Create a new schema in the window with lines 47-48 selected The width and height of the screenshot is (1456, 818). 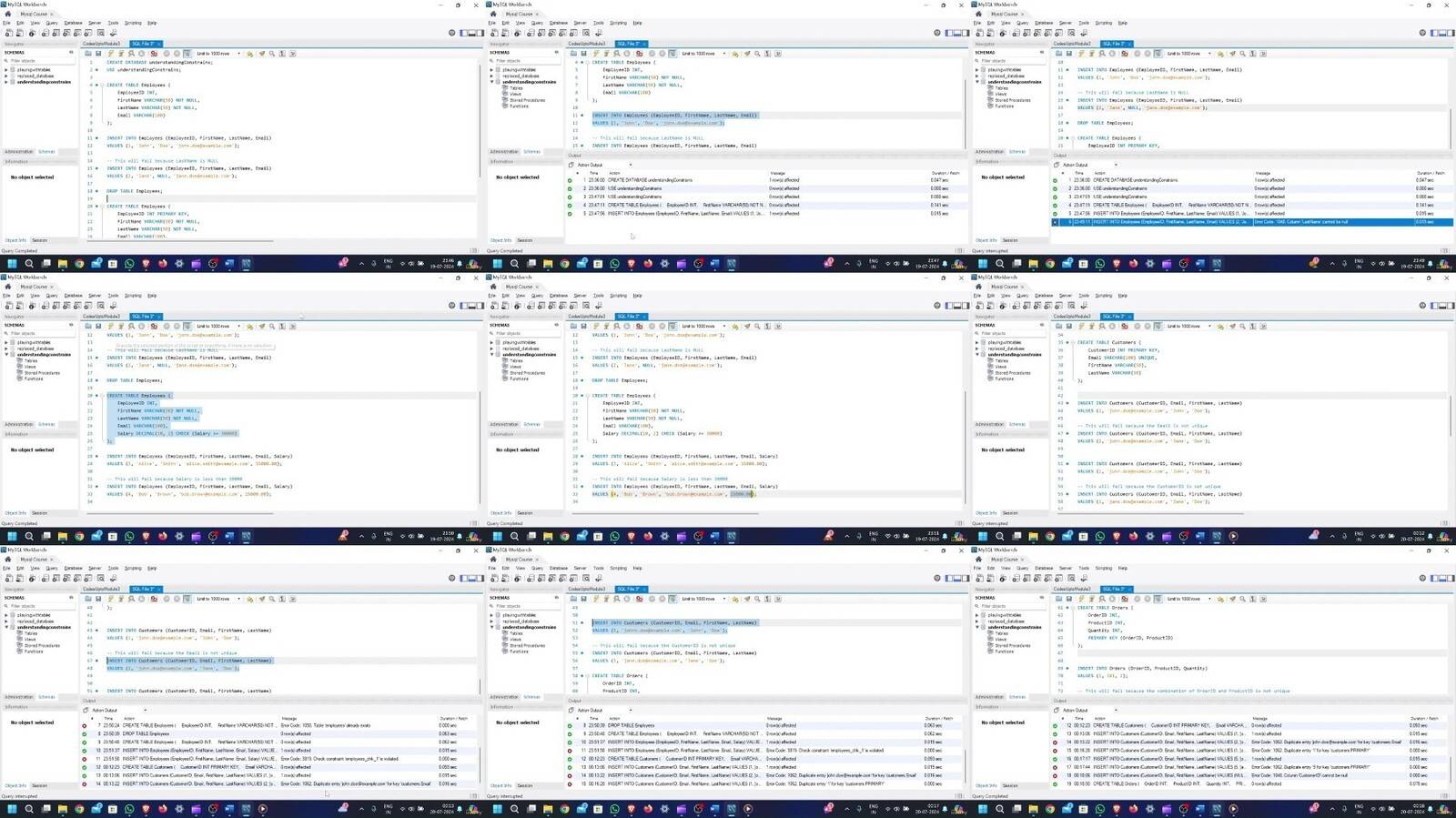(45, 578)
